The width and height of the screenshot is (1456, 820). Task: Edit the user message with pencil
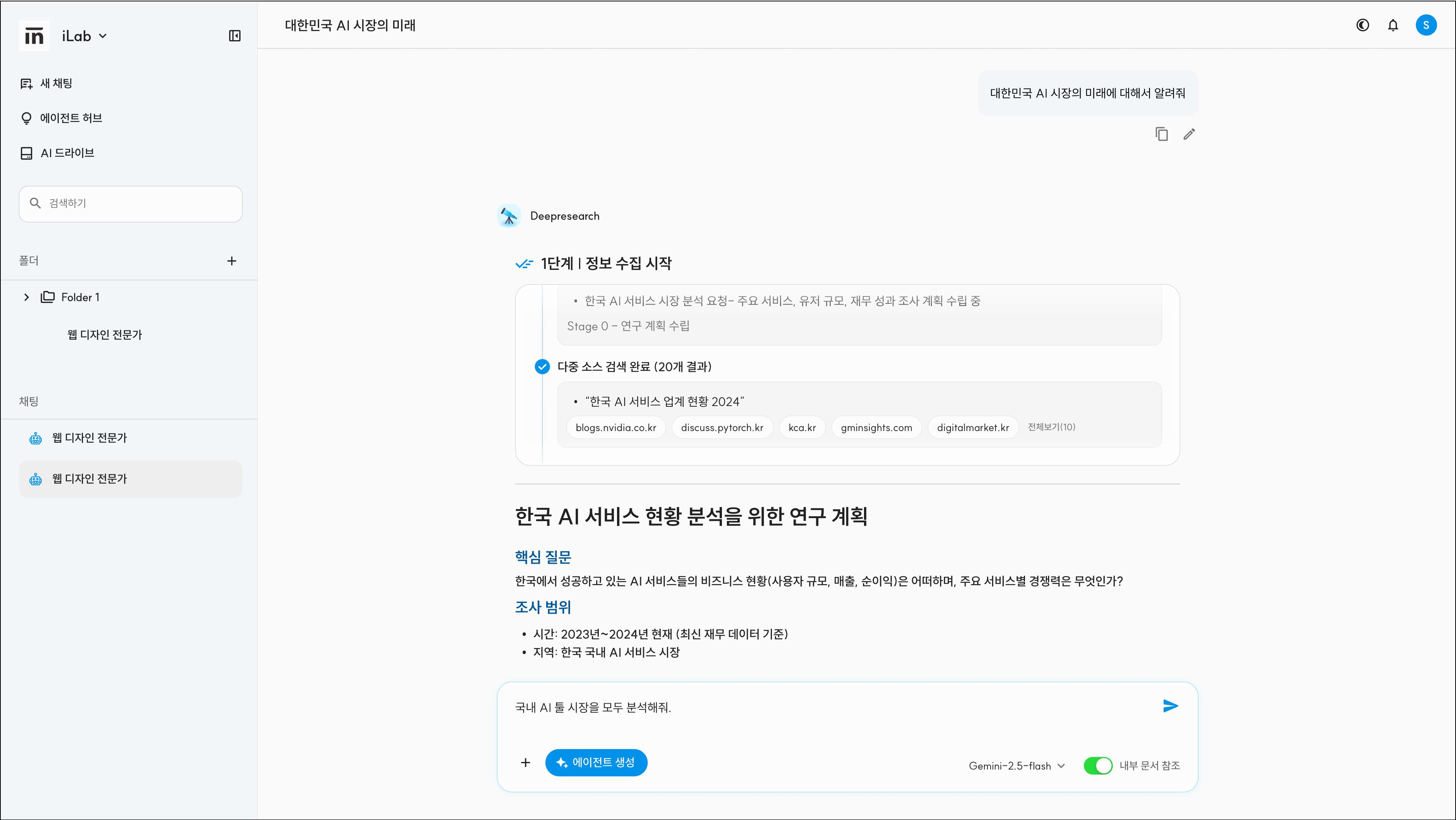tap(1189, 134)
